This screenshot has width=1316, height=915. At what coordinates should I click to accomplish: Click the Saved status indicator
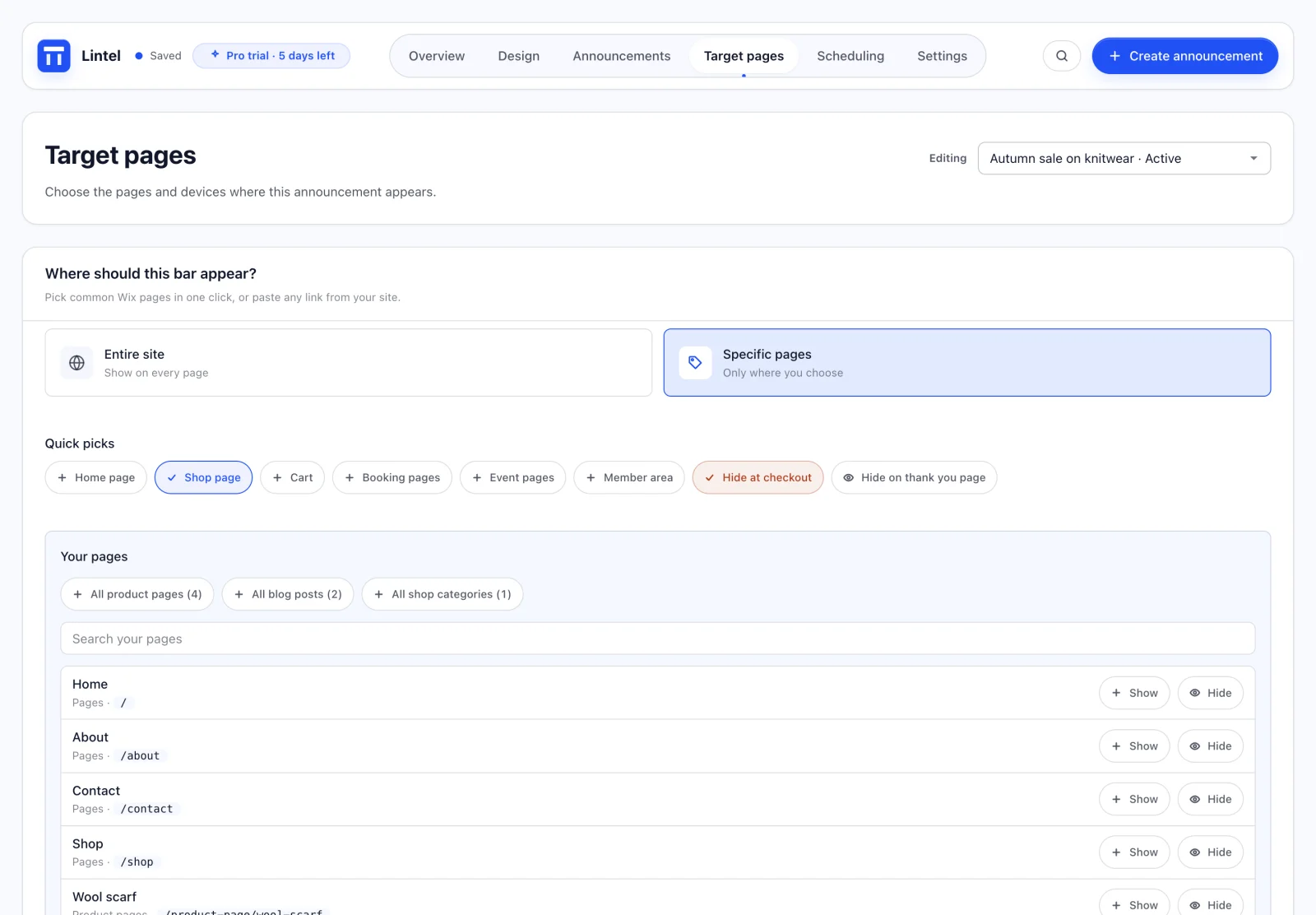pos(158,56)
